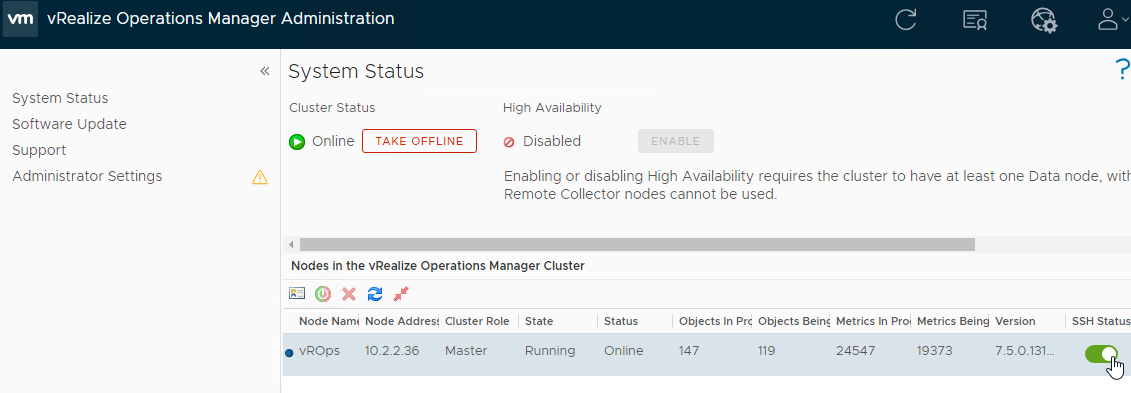Click the blue reload node icon
This screenshot has width=1131, height=393.
point(375,293)
